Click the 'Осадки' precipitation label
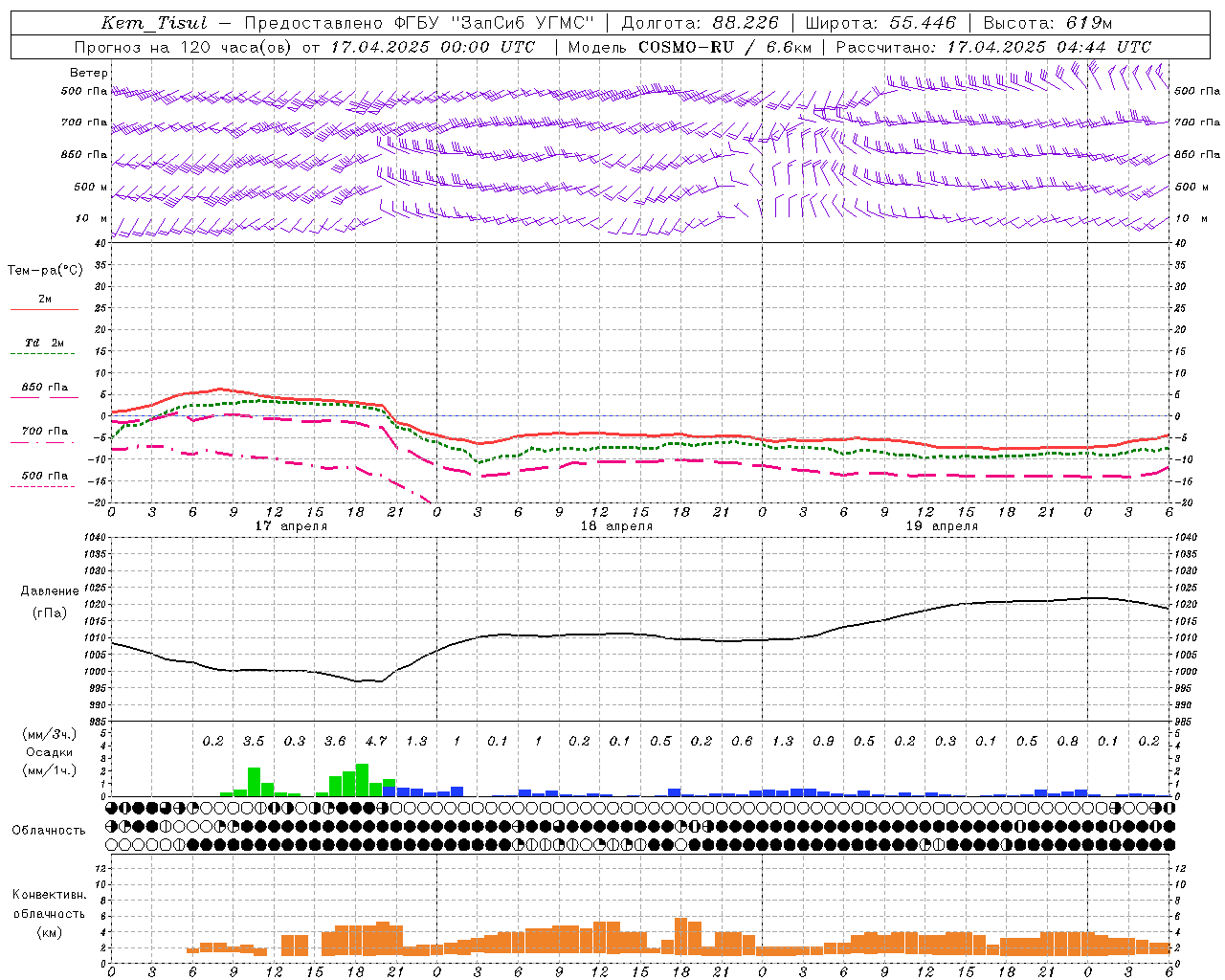The height and width of the screenshot is (980, 1225). (50, 752)
